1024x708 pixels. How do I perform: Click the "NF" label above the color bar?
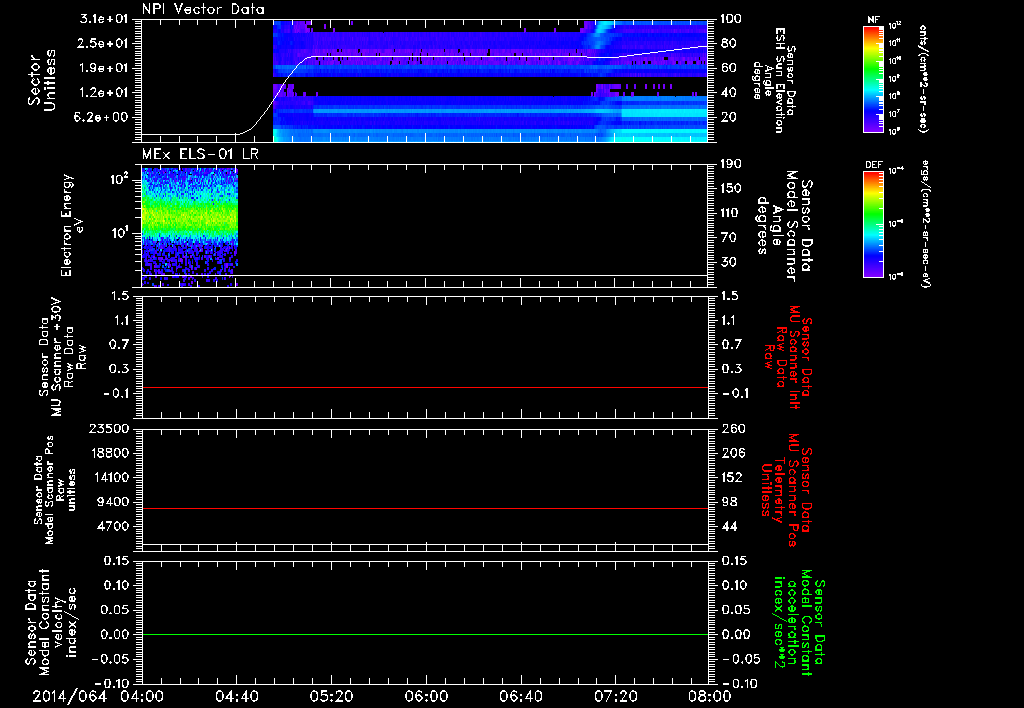point(874,20)
